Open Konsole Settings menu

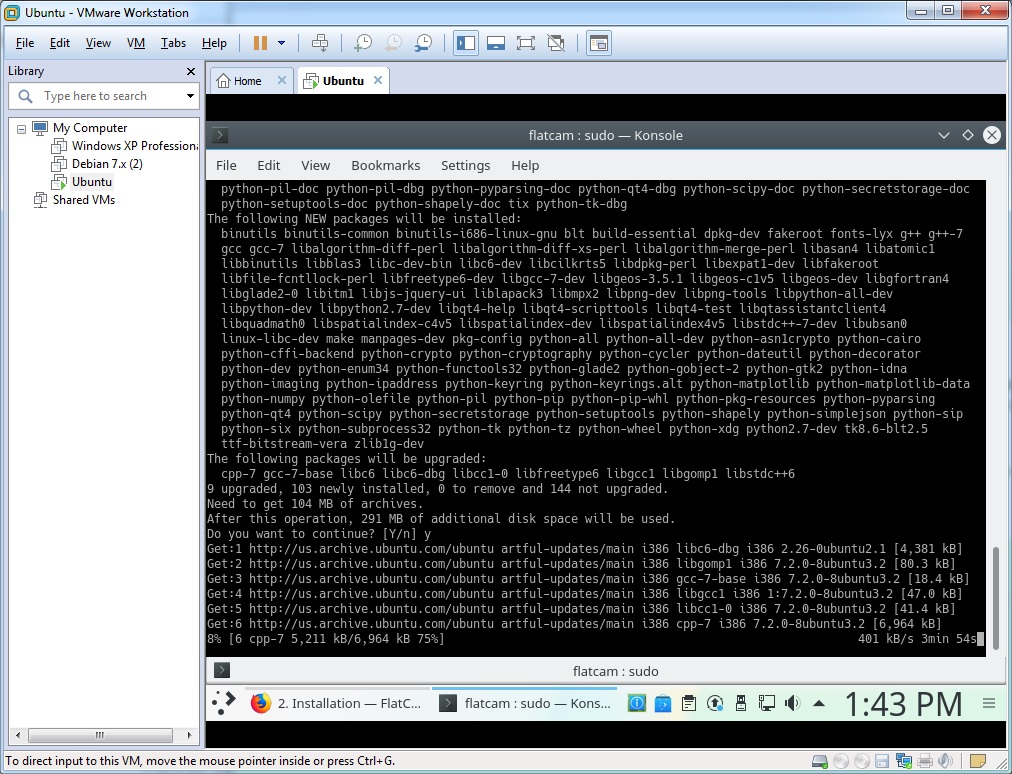click(465, 165)
